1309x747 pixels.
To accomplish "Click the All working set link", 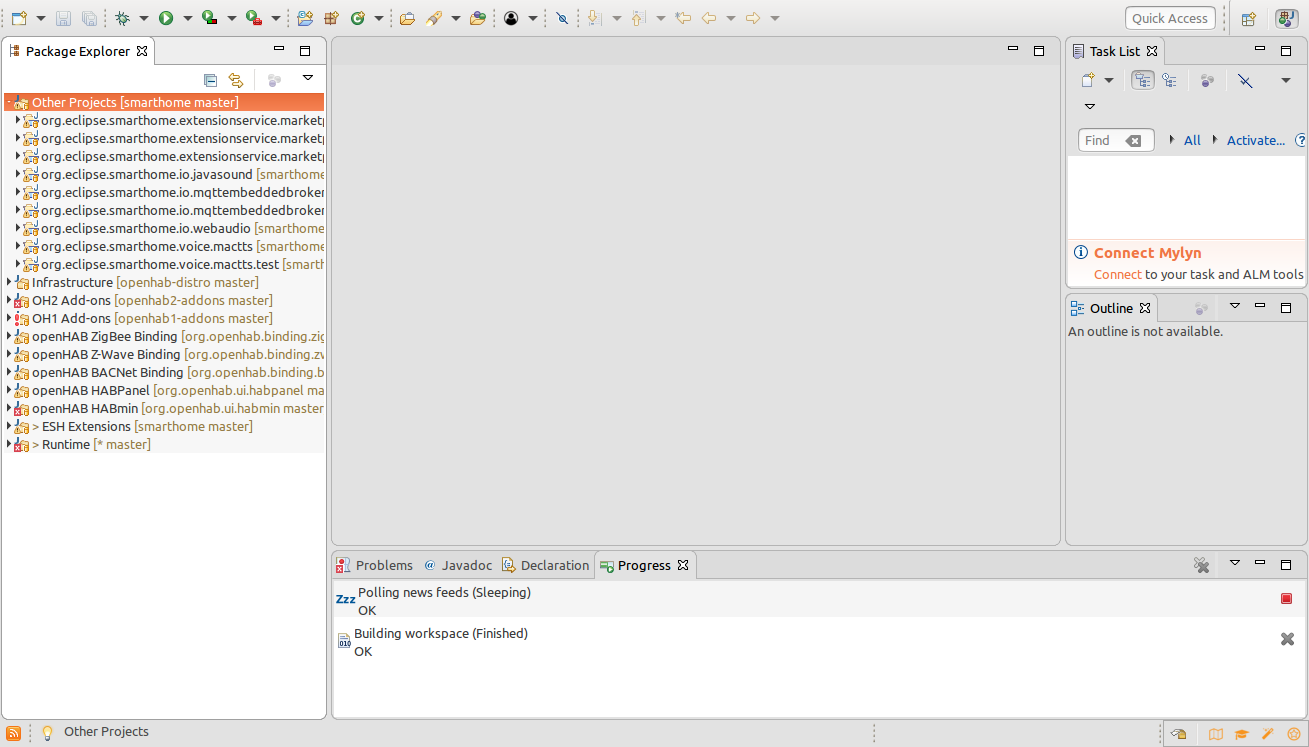I will [1192, 140].
